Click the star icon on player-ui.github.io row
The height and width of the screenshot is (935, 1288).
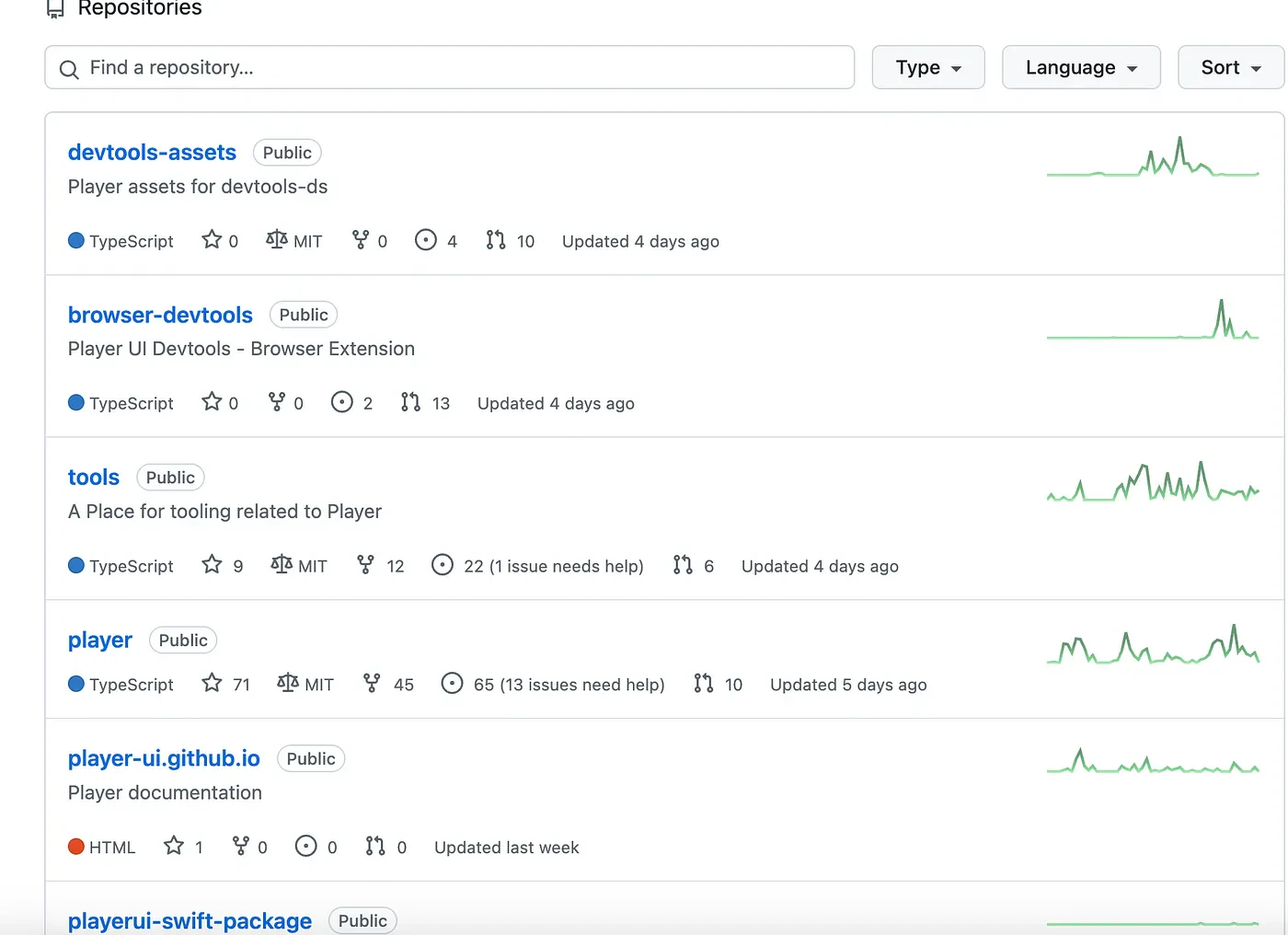[174, 846]
